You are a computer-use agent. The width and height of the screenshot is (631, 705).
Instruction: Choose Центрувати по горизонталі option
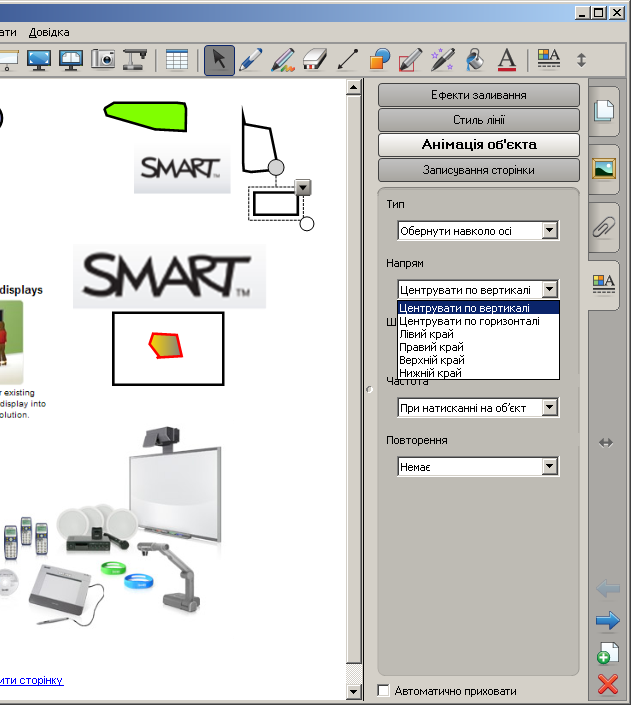478,321
